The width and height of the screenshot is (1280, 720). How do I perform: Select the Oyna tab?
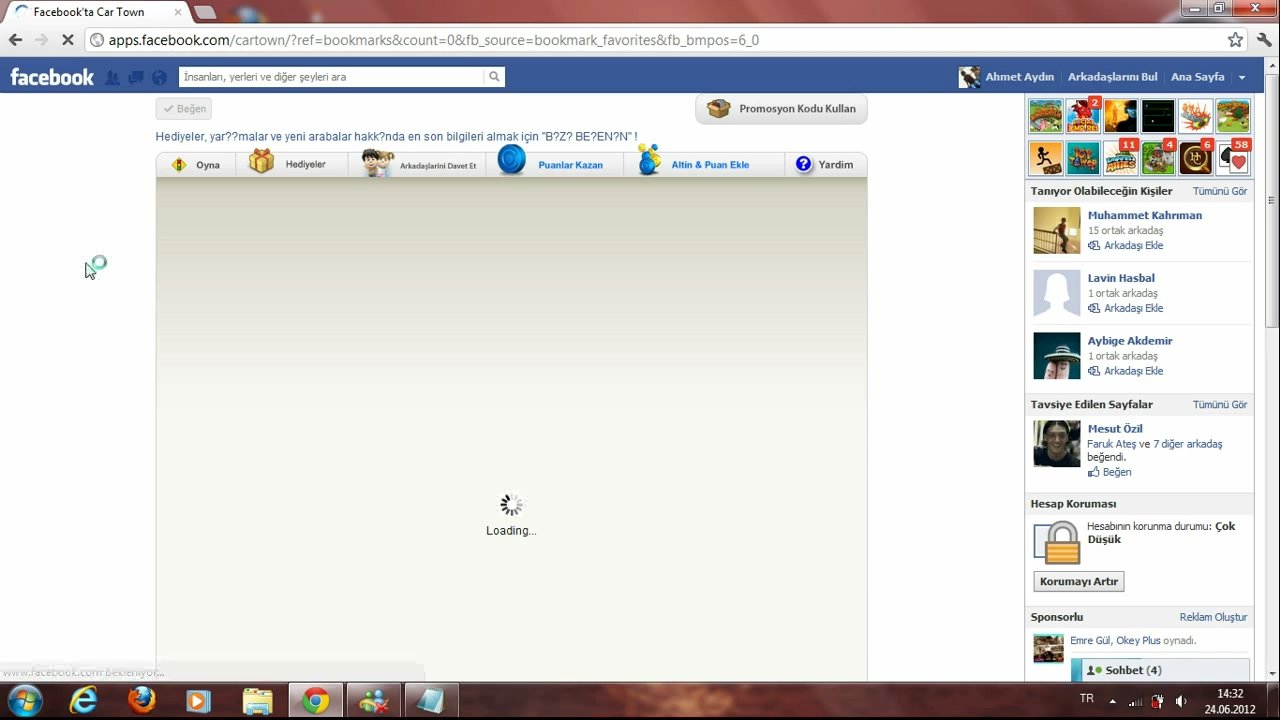[196, 165]
